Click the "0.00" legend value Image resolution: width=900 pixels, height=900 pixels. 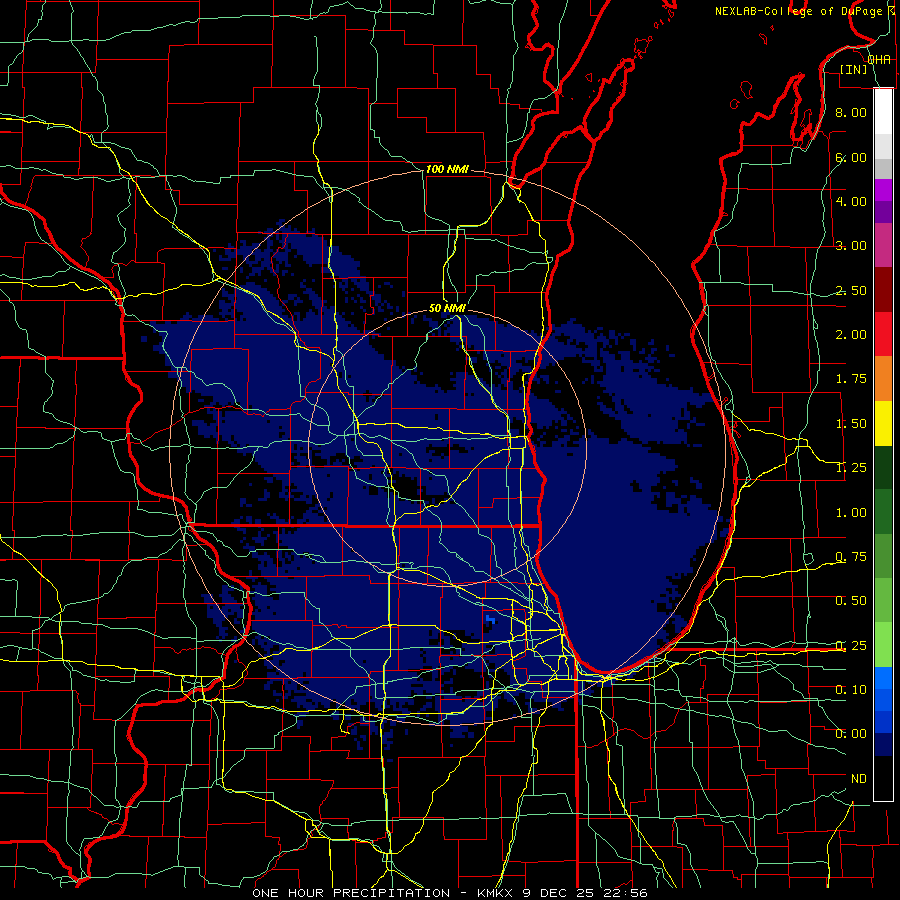(851, 734)
